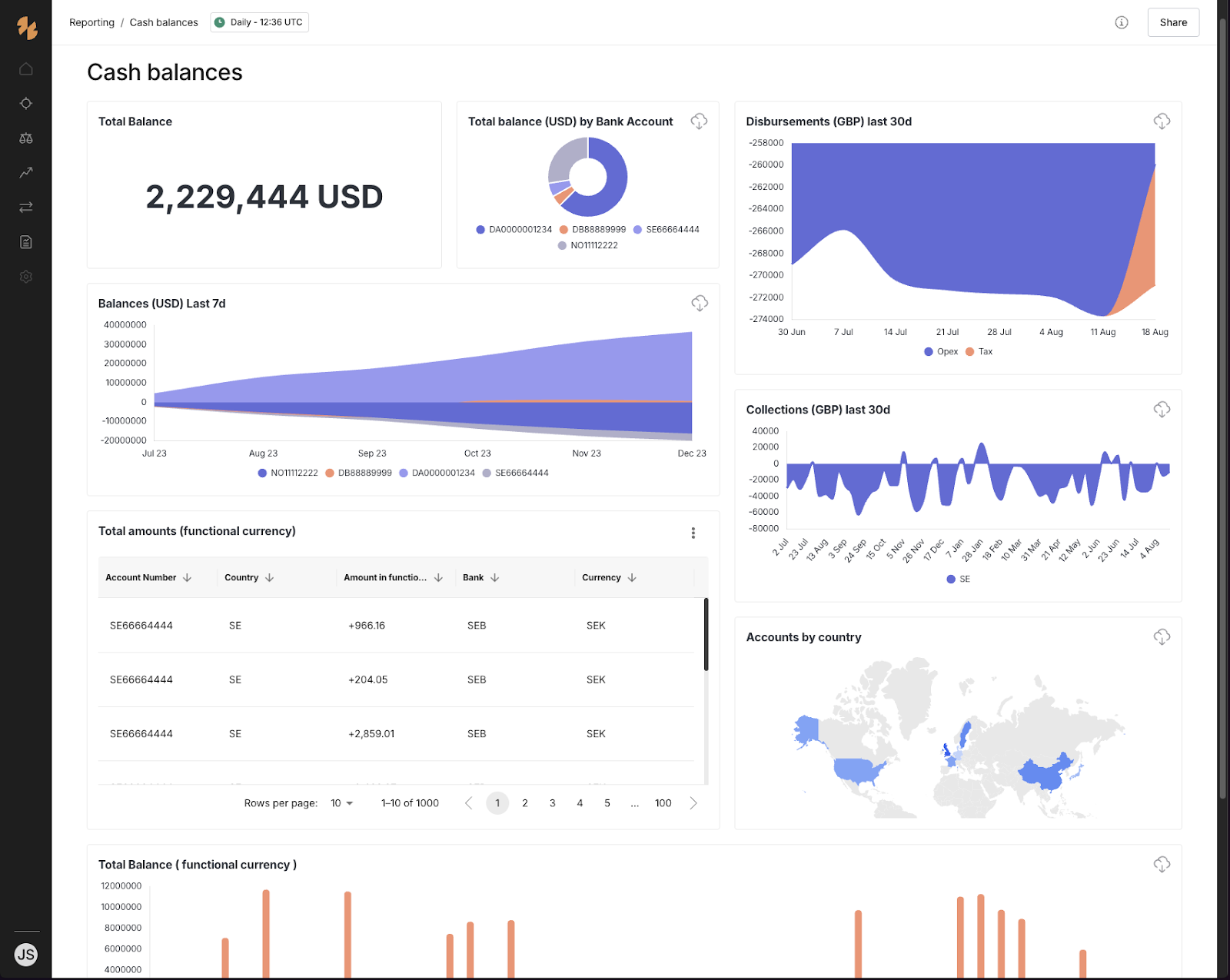This screenshot has height=980, width=1230.
Task: Toggle NO11112222 series in donut legend
Action: pyautogui.click(x=588, y=246)
